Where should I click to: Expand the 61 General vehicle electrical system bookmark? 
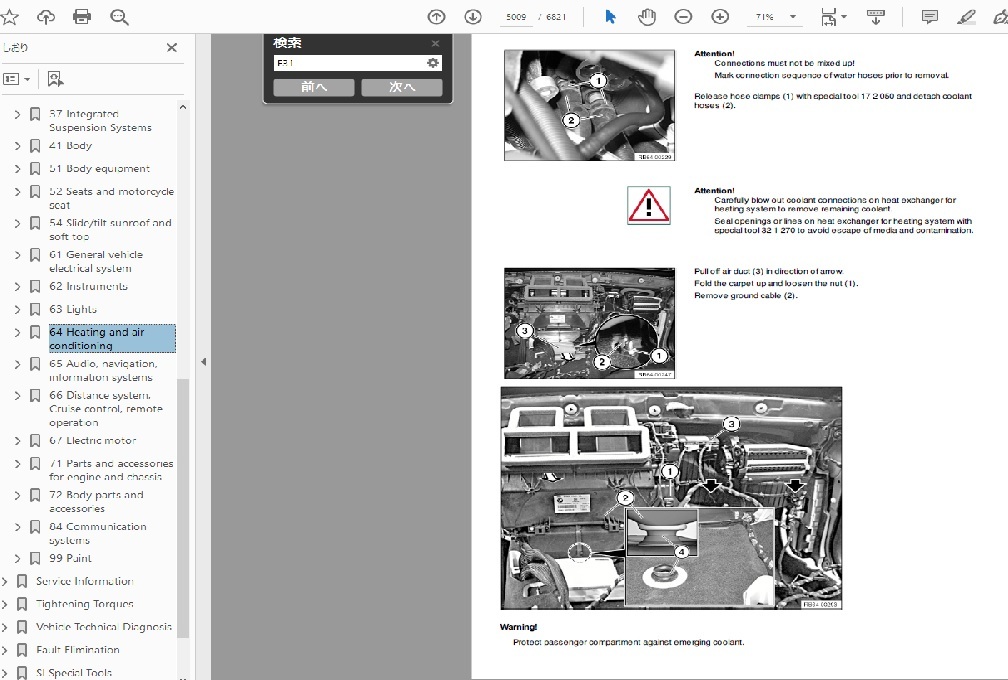(17, 255)
